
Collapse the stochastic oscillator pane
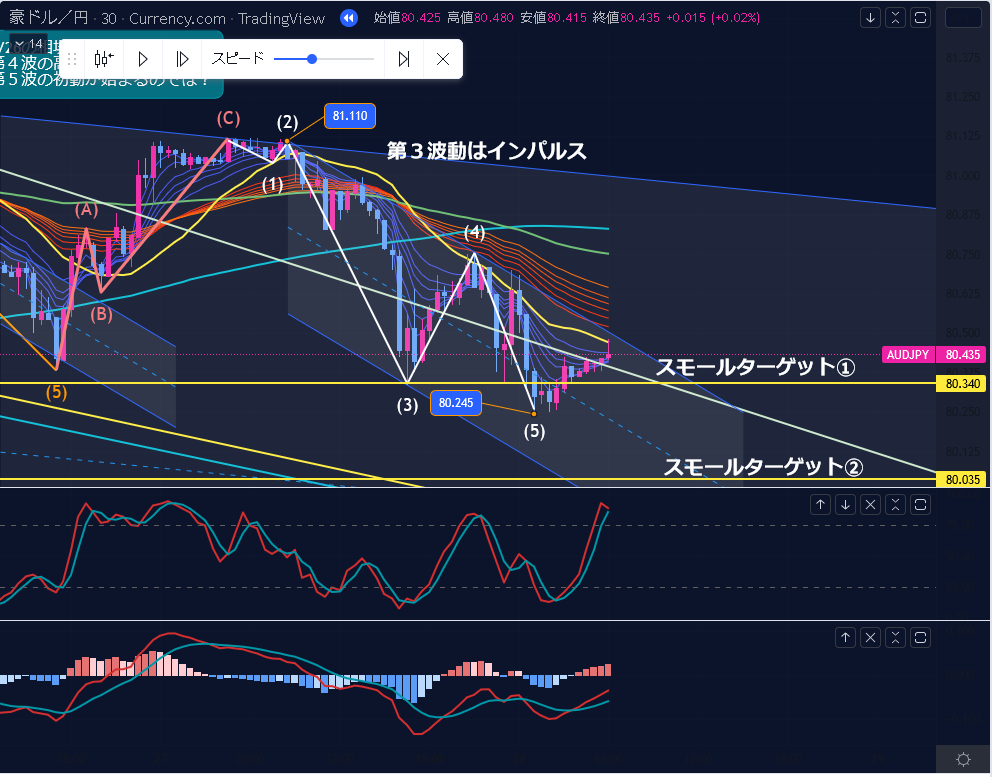(x=895, y=504)
